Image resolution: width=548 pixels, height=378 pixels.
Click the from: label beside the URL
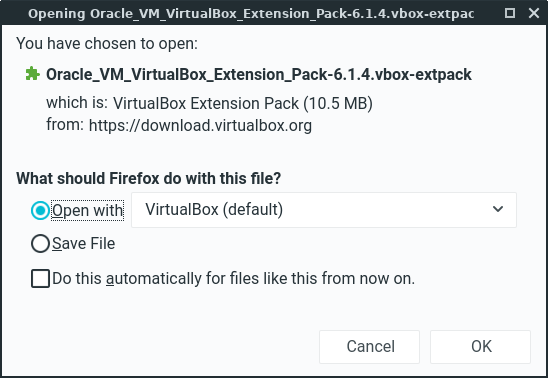point(65,124)
